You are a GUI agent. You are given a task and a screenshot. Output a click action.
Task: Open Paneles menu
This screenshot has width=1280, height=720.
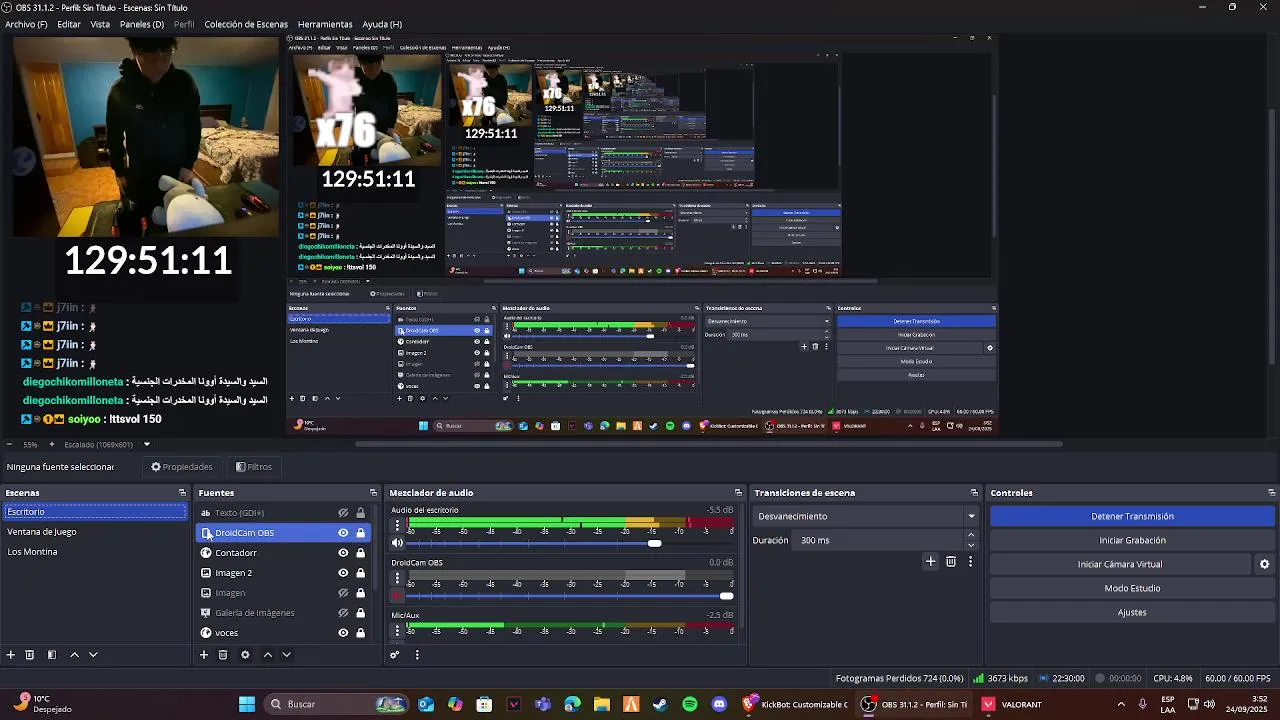click(142, 24)
